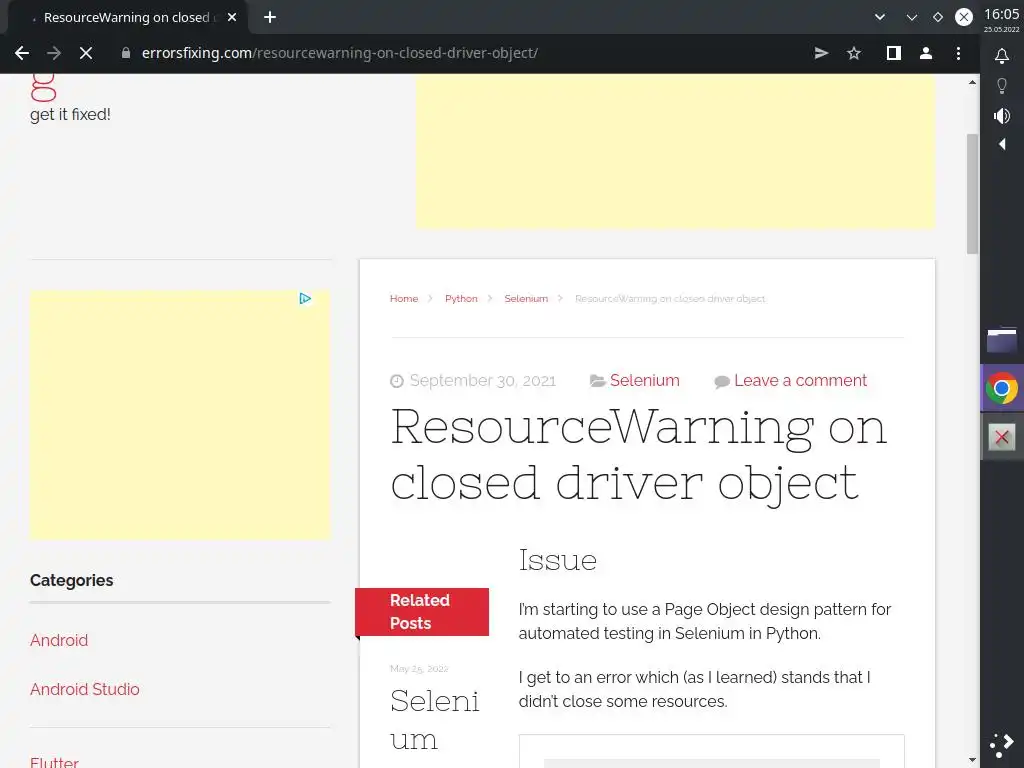Screen dimensions: 1024x768
Task: Click the speech bubble comment icon
Action: click(722, 381)
